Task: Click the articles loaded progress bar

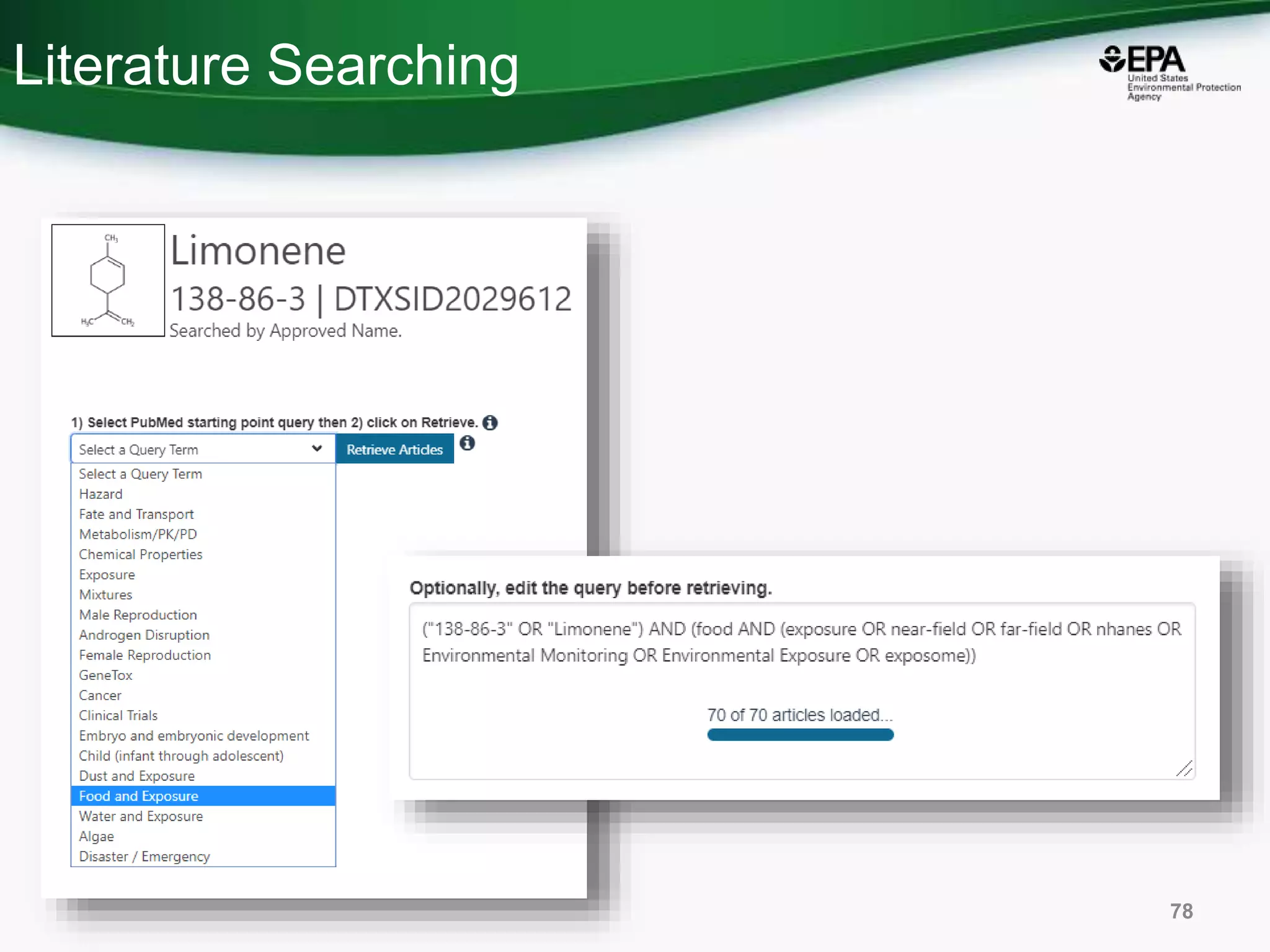Action: [800, 735]
